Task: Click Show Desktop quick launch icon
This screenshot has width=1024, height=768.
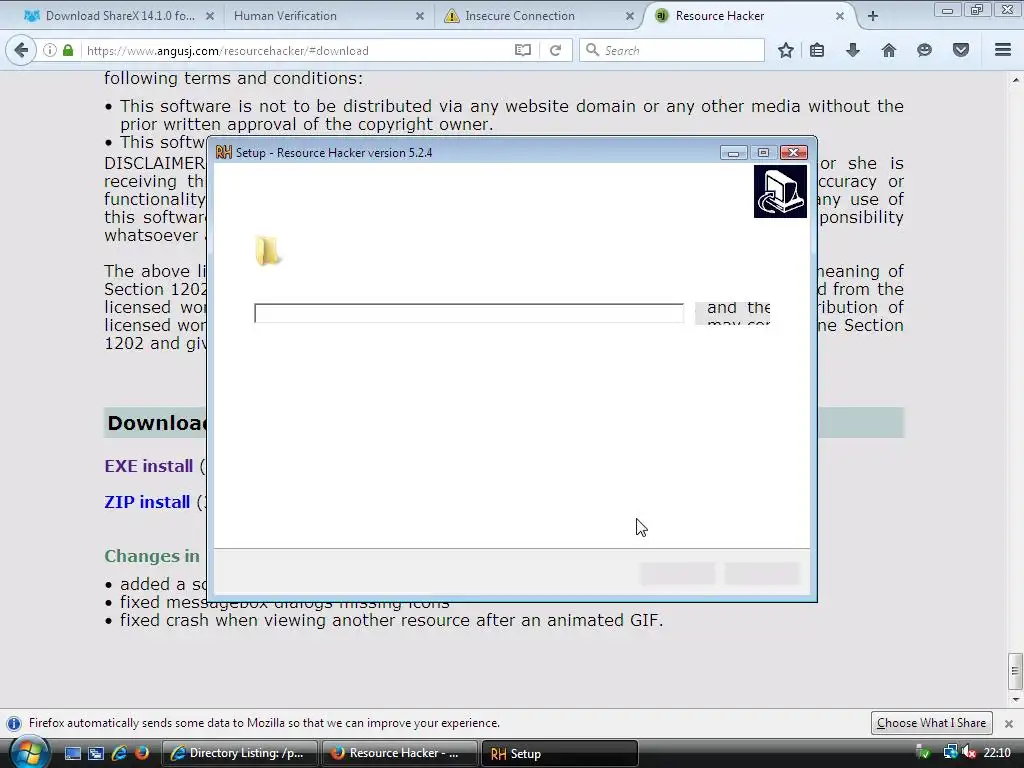Action: coord(72,753)
